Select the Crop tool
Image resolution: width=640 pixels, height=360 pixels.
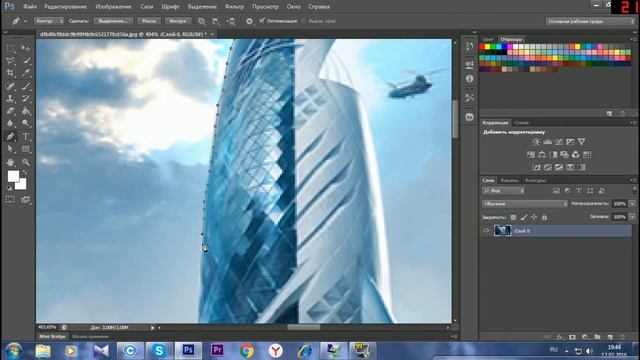10,73
